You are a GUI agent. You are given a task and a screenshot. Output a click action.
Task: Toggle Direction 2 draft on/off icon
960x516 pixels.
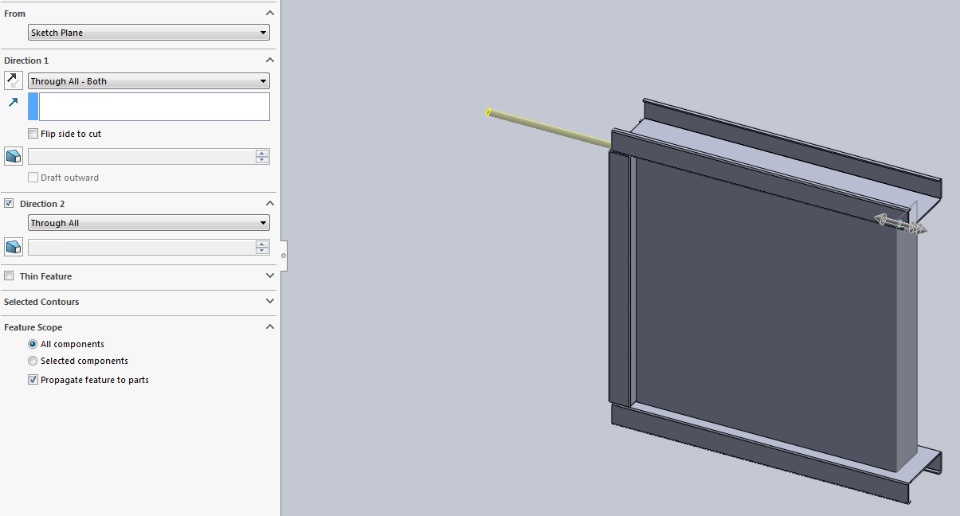tap(13, 247)
